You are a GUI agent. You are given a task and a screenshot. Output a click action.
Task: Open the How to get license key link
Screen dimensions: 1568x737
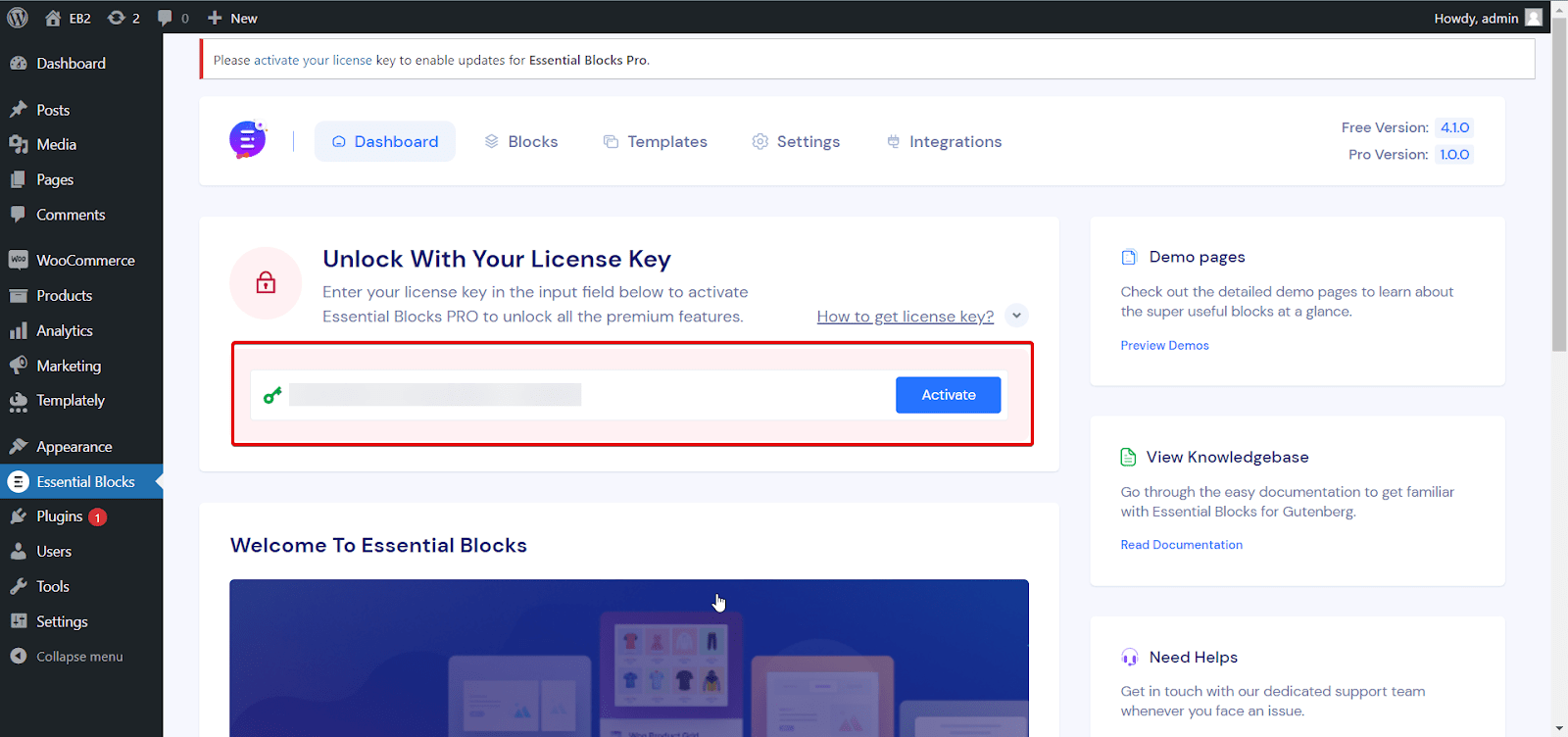pyautogui.click(x=906, y=317)
